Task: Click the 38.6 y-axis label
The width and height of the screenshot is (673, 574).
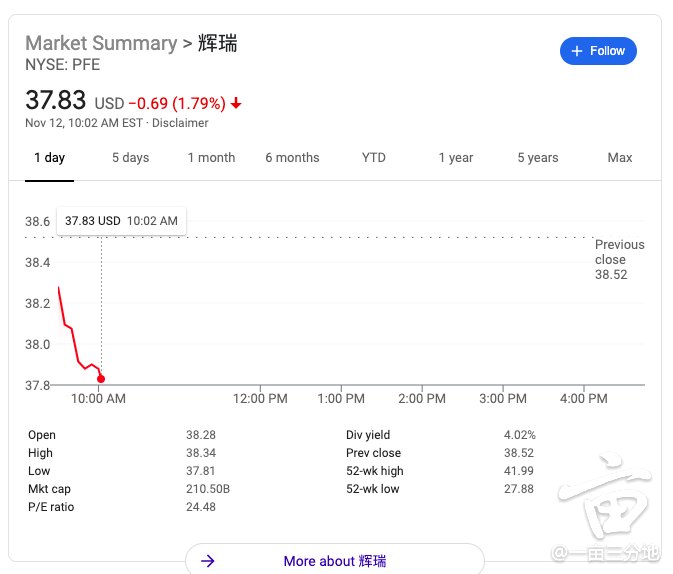Action: point(37,222)
